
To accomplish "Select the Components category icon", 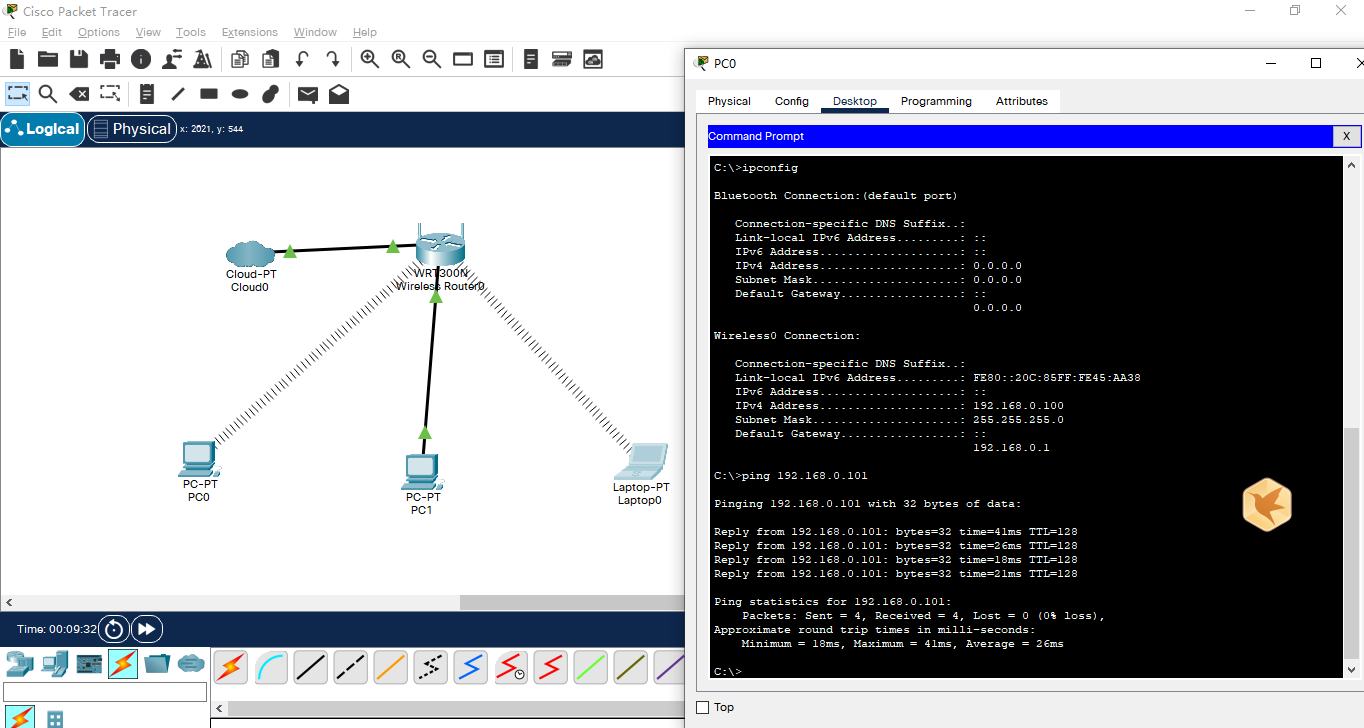I will tap(89, 663).
